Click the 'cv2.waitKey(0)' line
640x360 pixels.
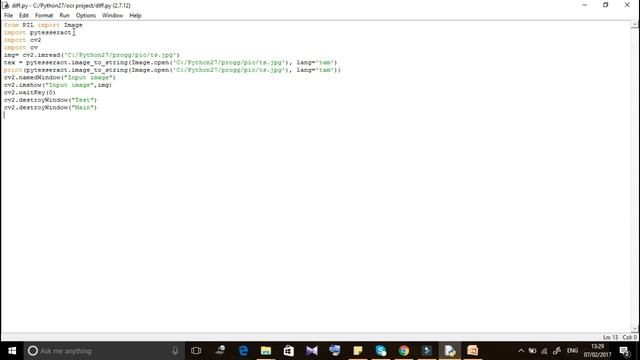click(30, 92)
